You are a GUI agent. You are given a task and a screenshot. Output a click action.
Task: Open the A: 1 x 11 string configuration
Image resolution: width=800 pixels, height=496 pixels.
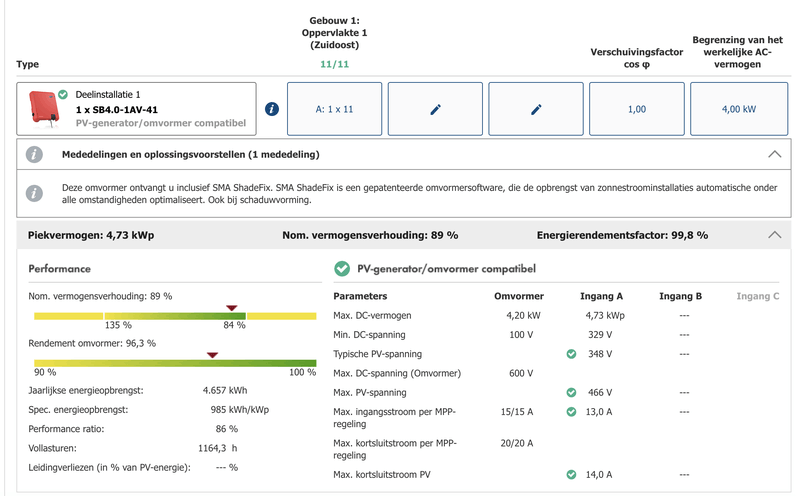click(x=334, y=110)
